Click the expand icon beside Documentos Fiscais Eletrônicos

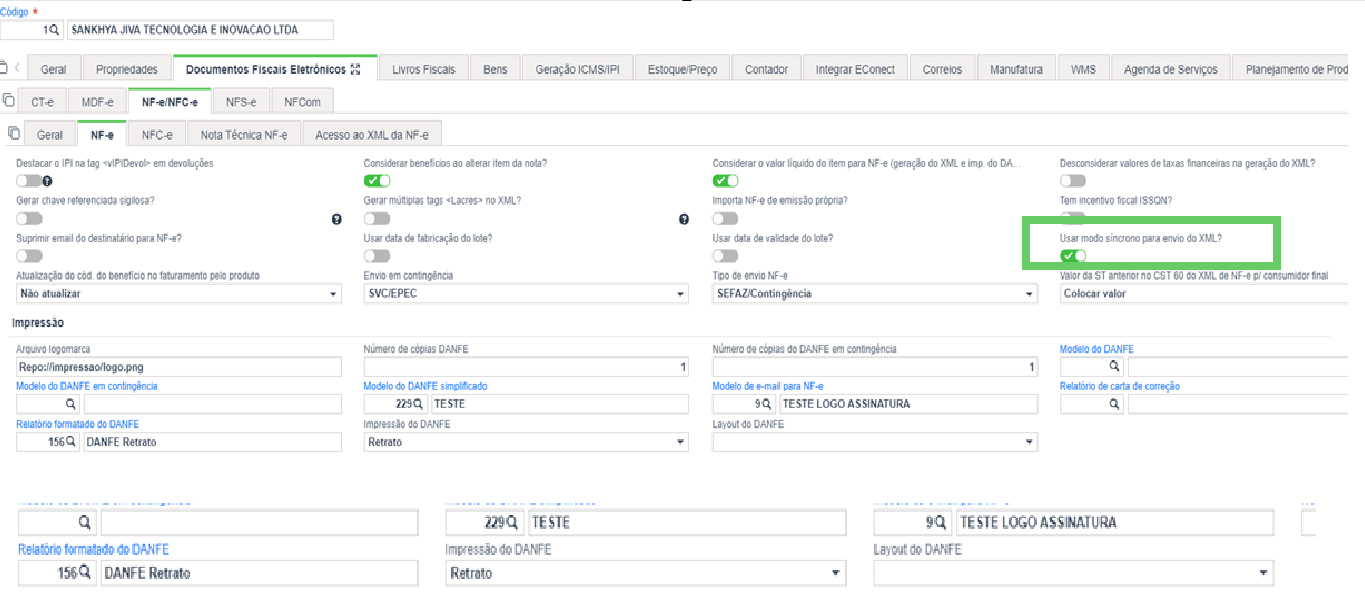[355, 69]
